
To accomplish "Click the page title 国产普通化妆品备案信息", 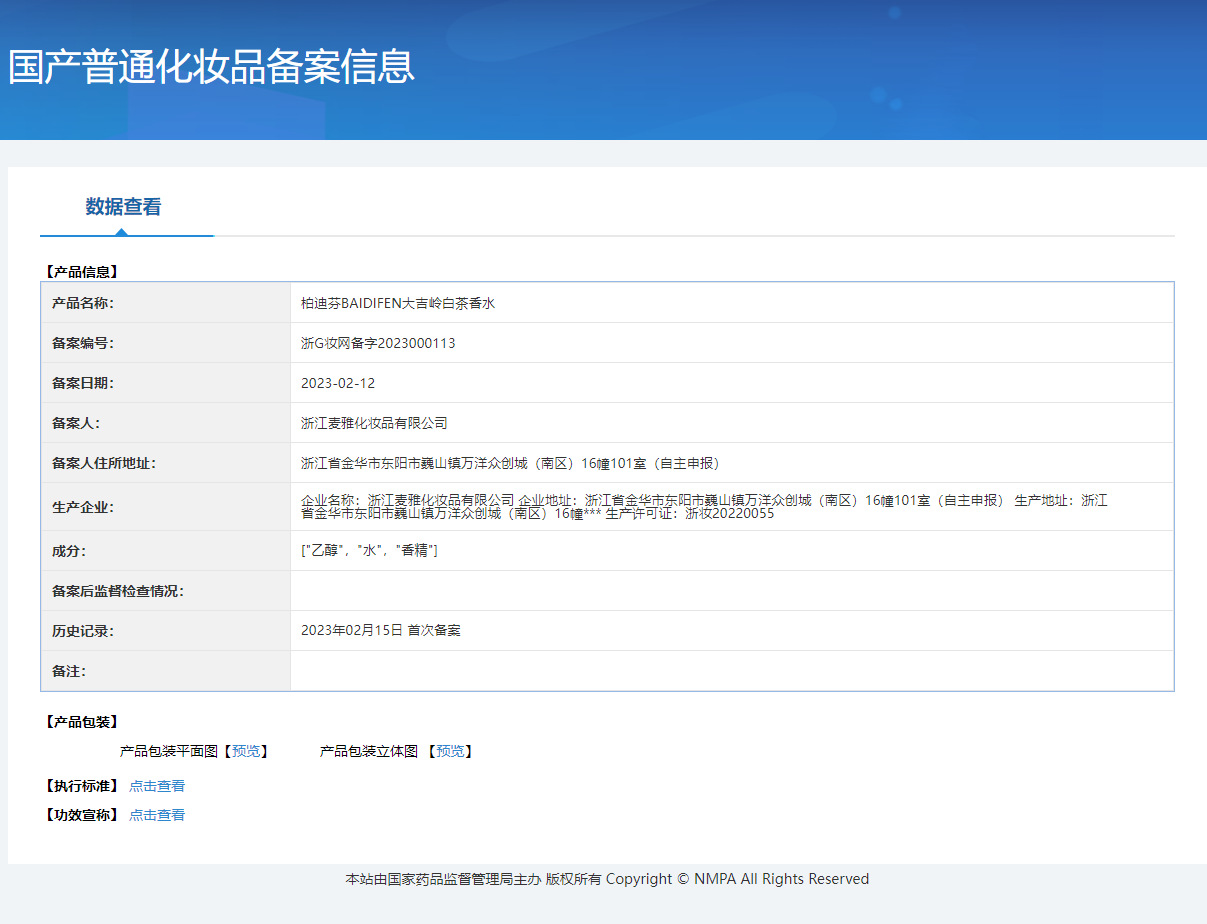I will tap(211, 66).
